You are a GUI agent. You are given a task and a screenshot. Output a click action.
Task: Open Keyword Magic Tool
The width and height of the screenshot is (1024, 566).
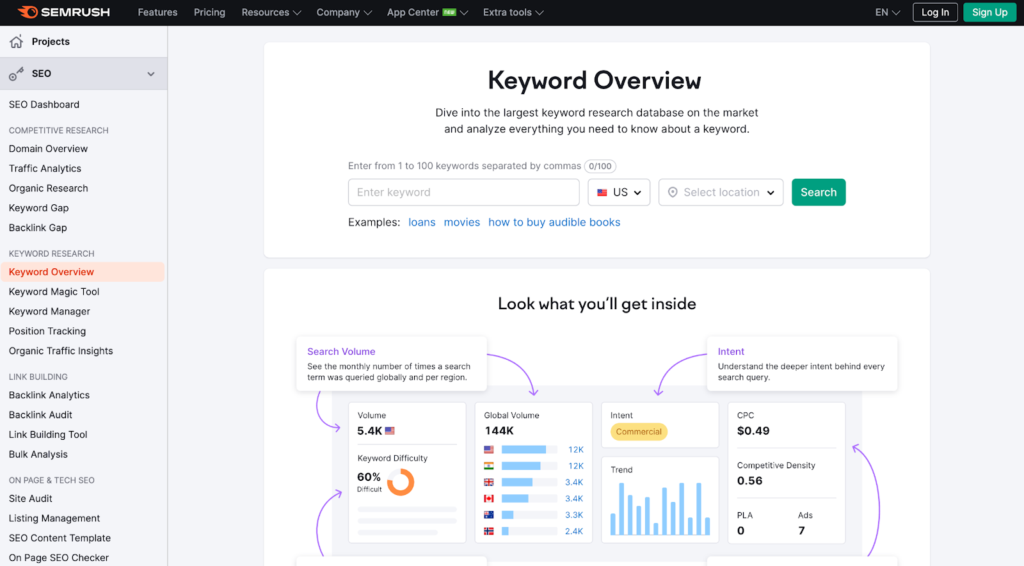click(54, 292)
